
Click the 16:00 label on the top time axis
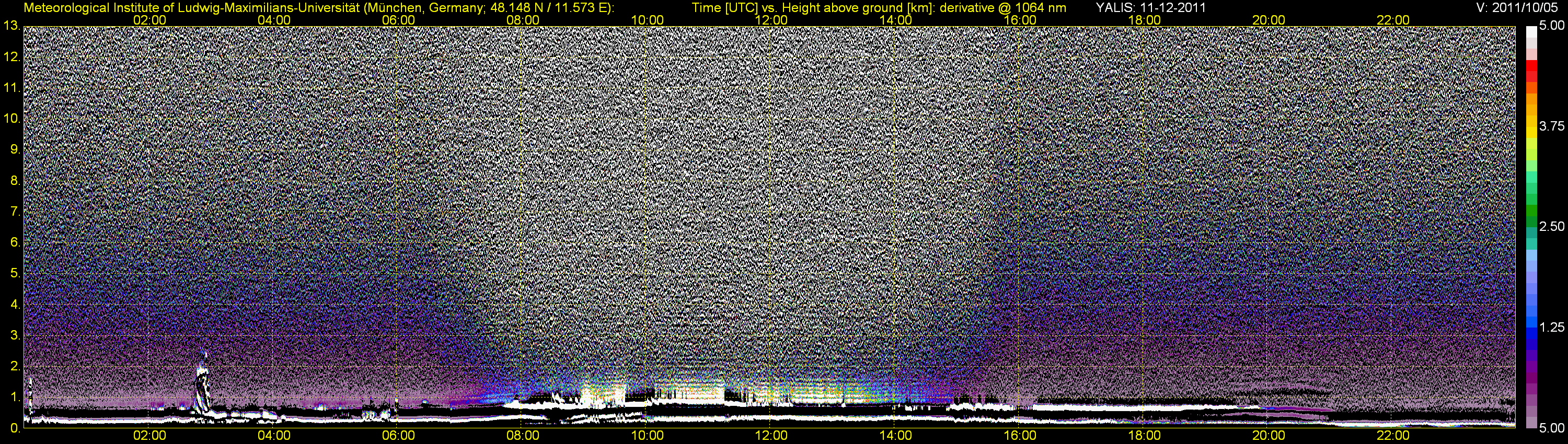coord(1020,20)
